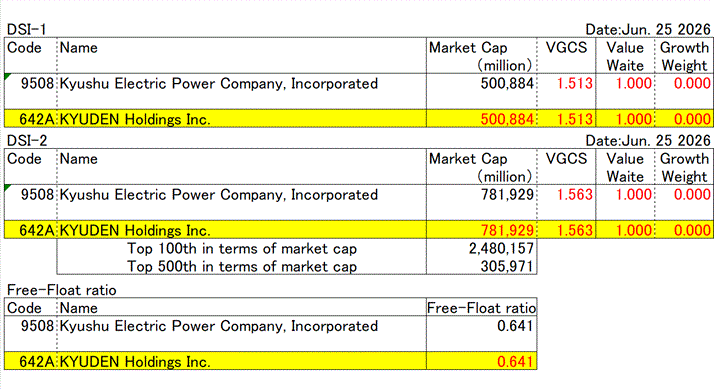Select the Free-Float ratio section title
Screen dimensions: 714x389
61,290
